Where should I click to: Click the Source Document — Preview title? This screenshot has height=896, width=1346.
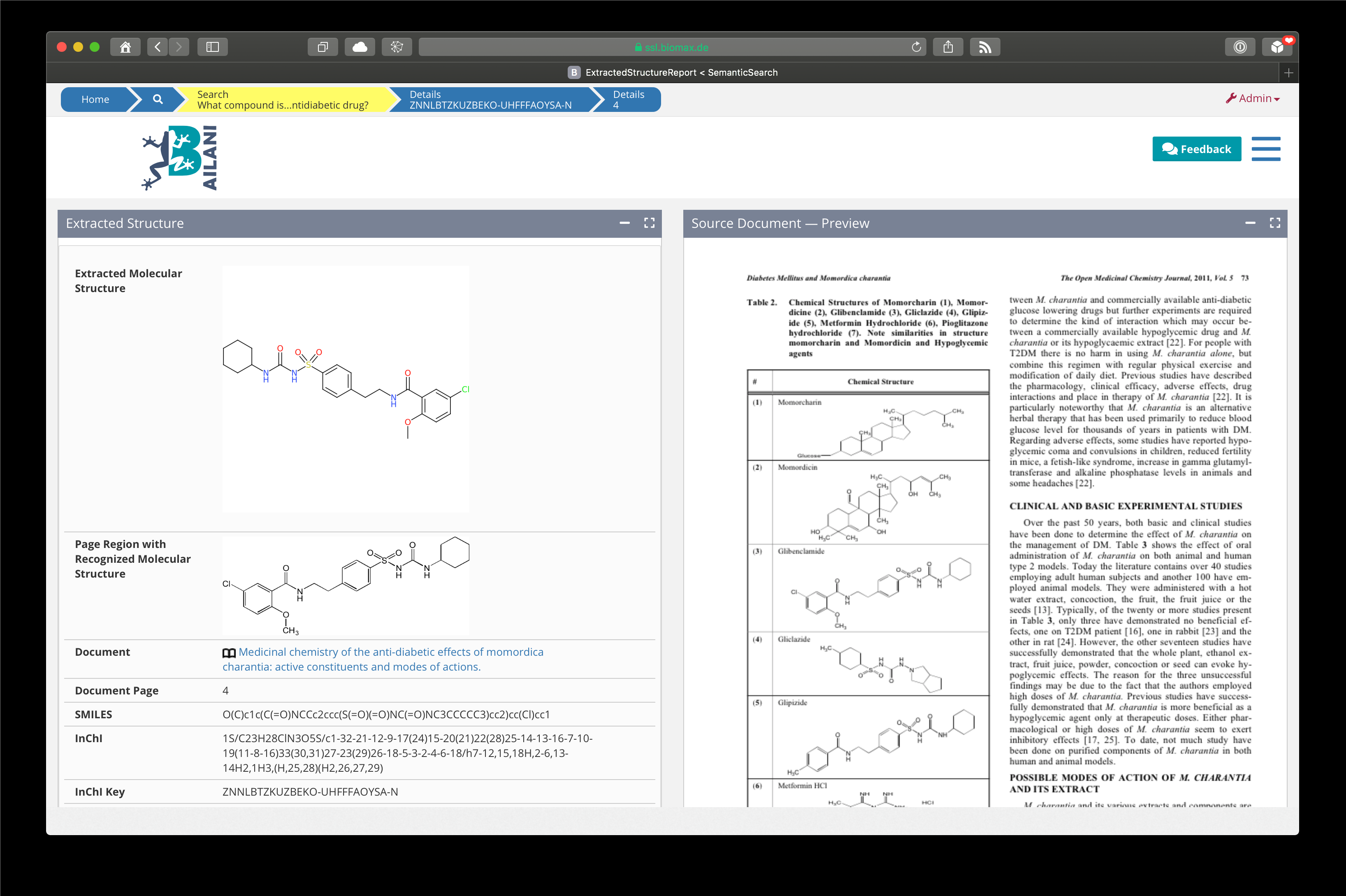pyautogui.click(x=780, y=223)
